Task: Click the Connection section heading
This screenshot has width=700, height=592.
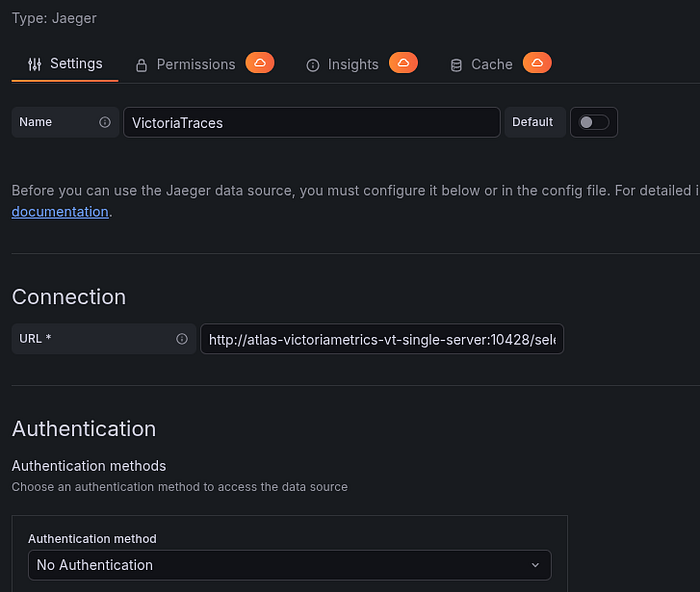Action: click(x=69, y=297)
